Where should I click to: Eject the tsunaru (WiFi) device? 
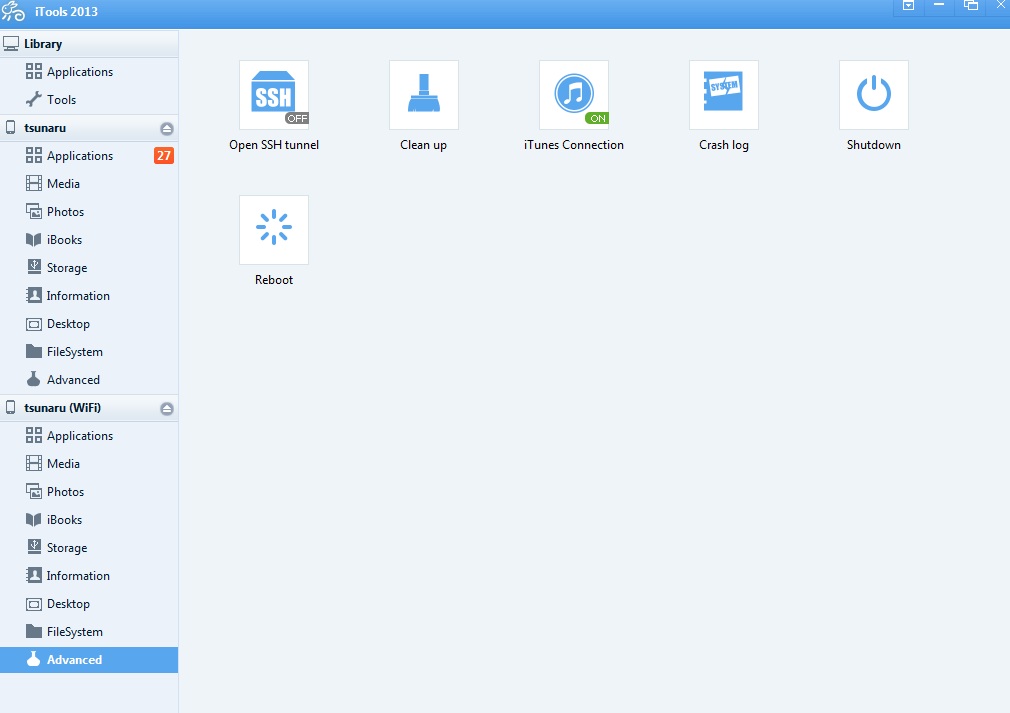click(167, 408)
